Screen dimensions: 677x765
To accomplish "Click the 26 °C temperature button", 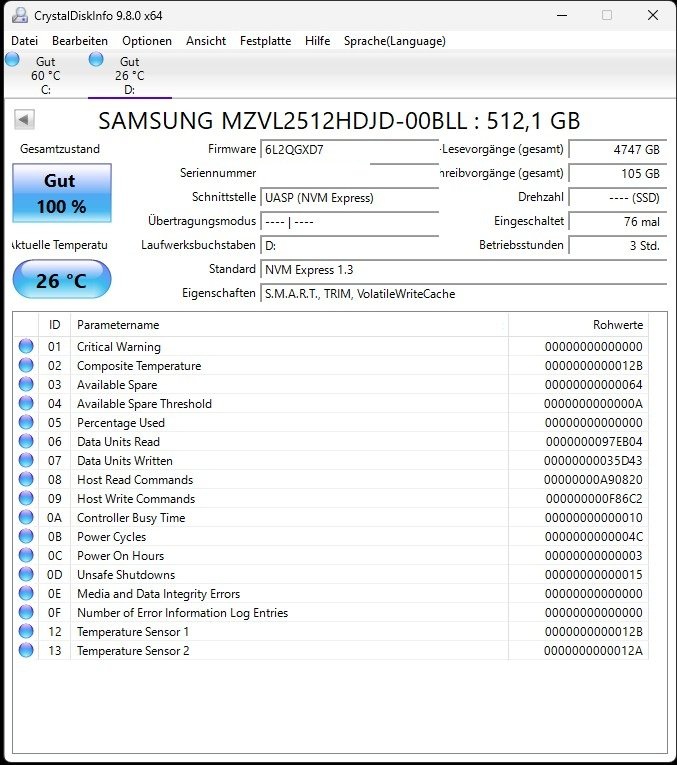I will 62,280.
